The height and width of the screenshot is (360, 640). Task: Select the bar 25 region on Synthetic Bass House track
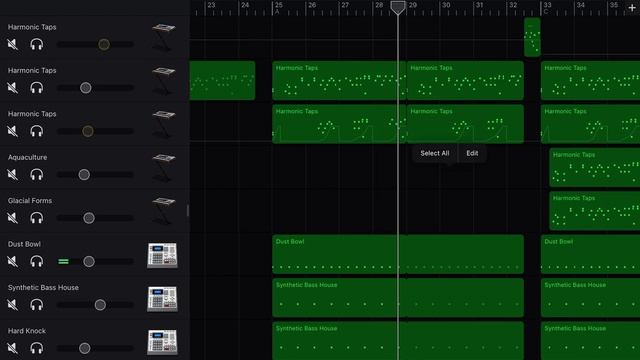pos(398,298)
